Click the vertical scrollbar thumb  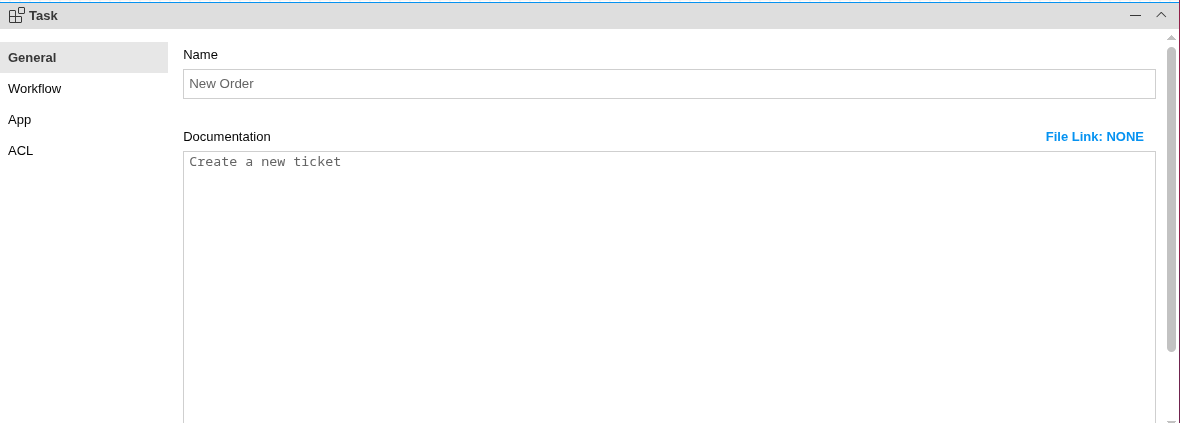(x=1171, y=200)
